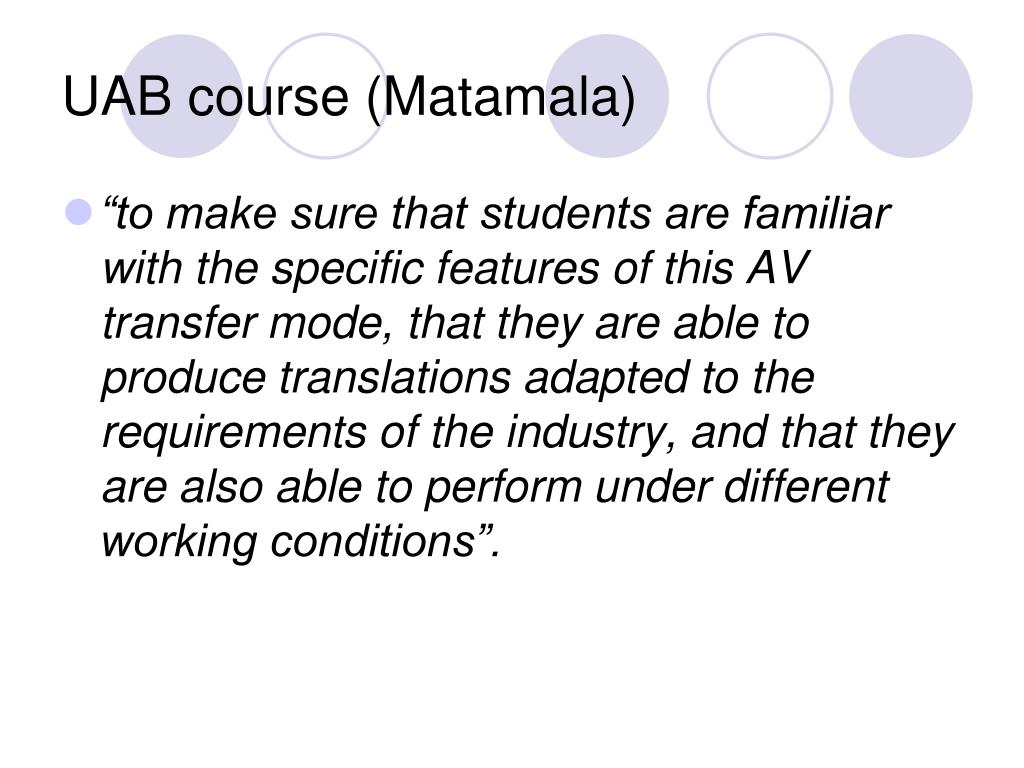The image size is (1024, 768).
Task: Click the word "adapted" in the fourth line
Action: [607, 378]
